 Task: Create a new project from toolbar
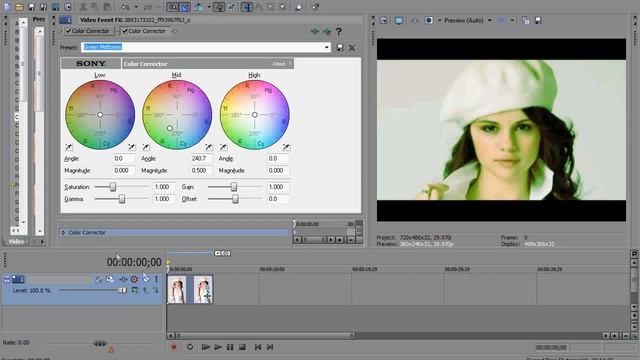click(7, 7)
